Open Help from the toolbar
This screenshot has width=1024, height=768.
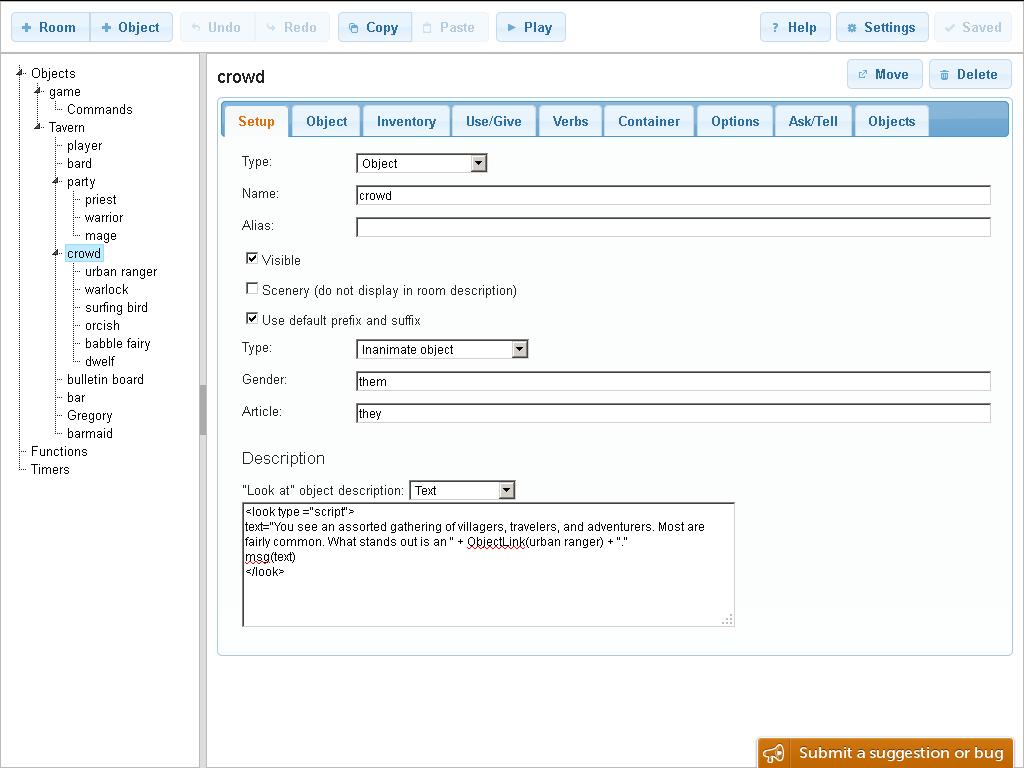click(x=794, y=27)
